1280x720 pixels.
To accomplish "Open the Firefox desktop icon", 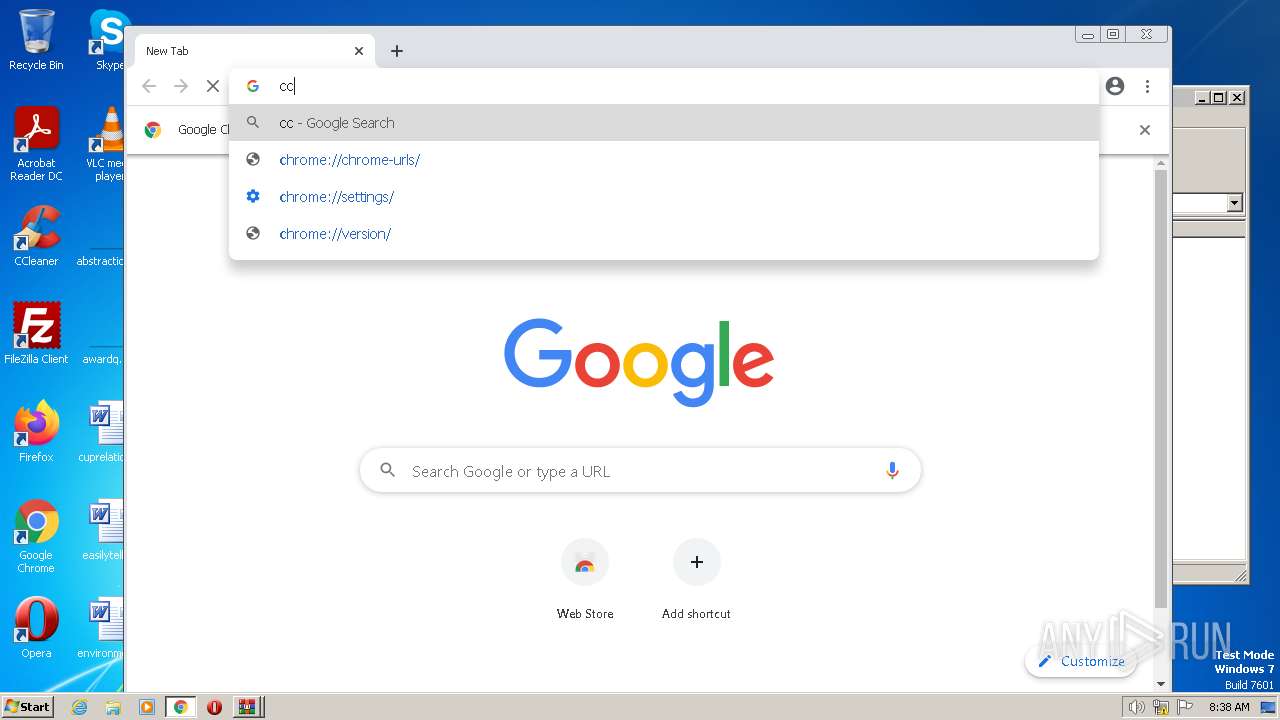I will [36, 432].
